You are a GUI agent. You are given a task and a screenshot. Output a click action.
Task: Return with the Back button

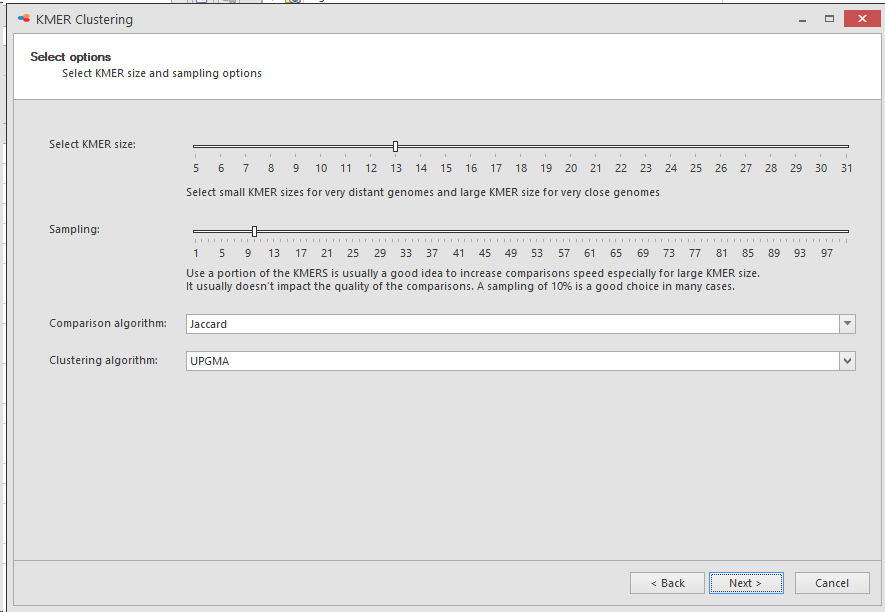[x=667, y=583]
